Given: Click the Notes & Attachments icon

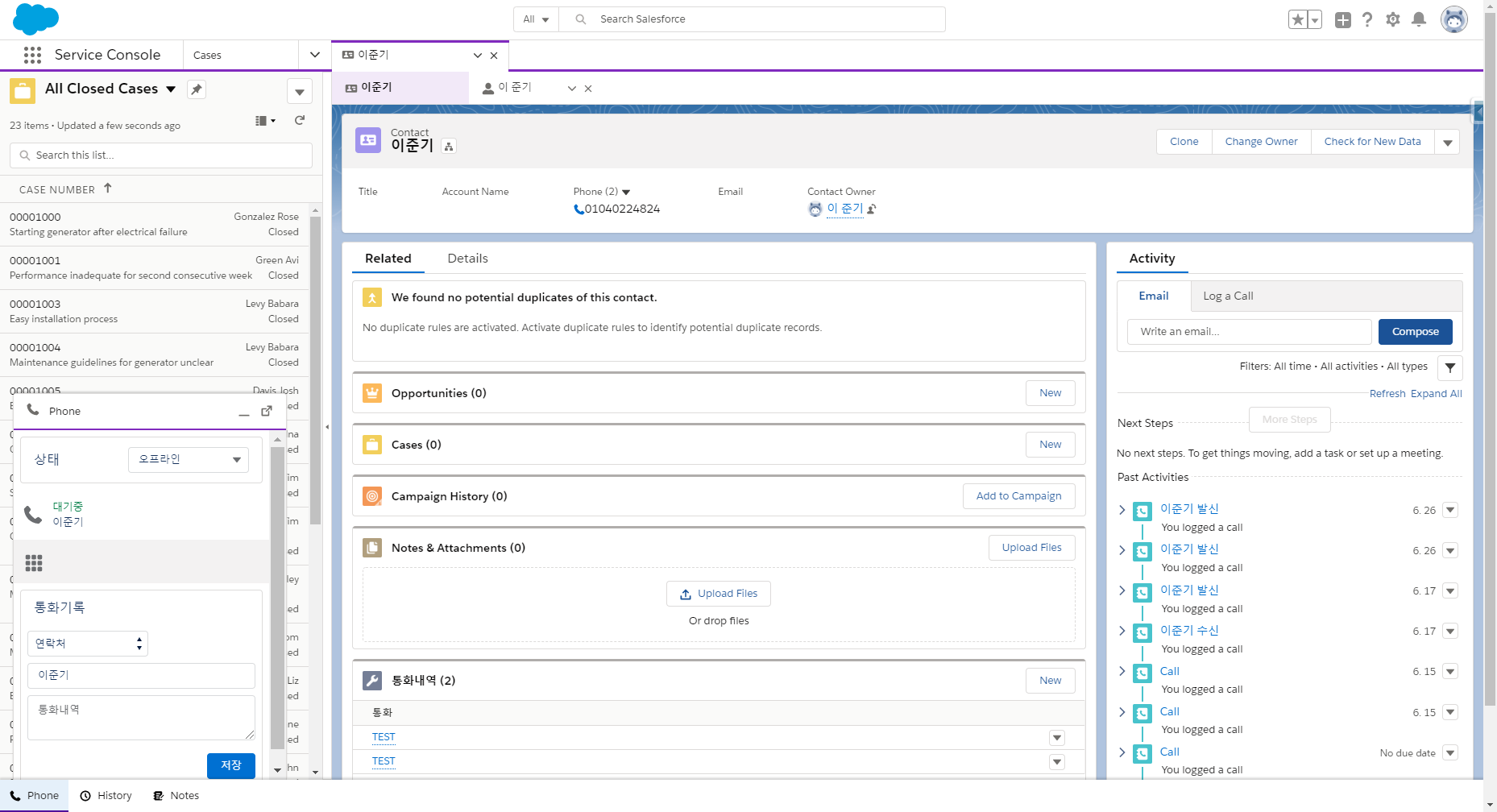Looking at the screenshot, I should click(x=372, y=548).
